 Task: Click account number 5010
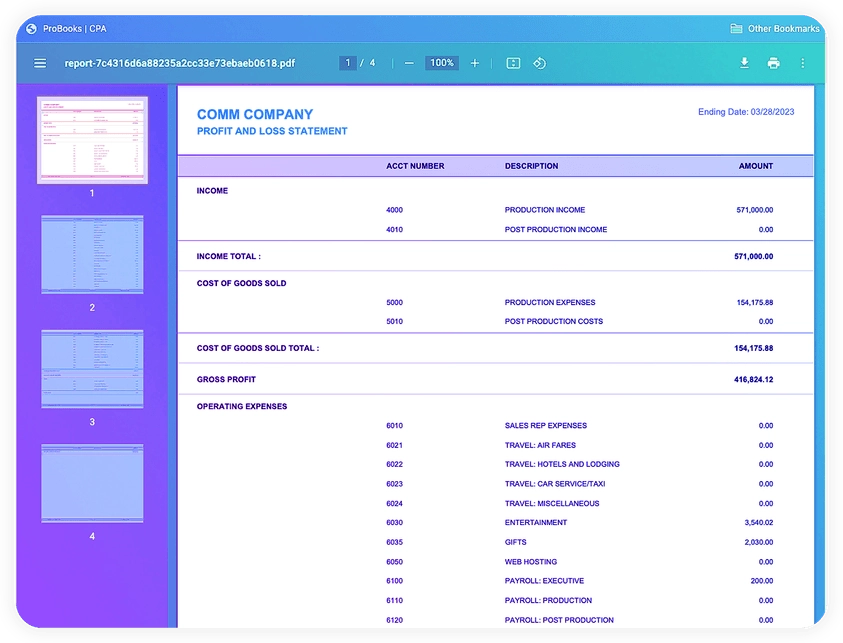tap(394, 322)
